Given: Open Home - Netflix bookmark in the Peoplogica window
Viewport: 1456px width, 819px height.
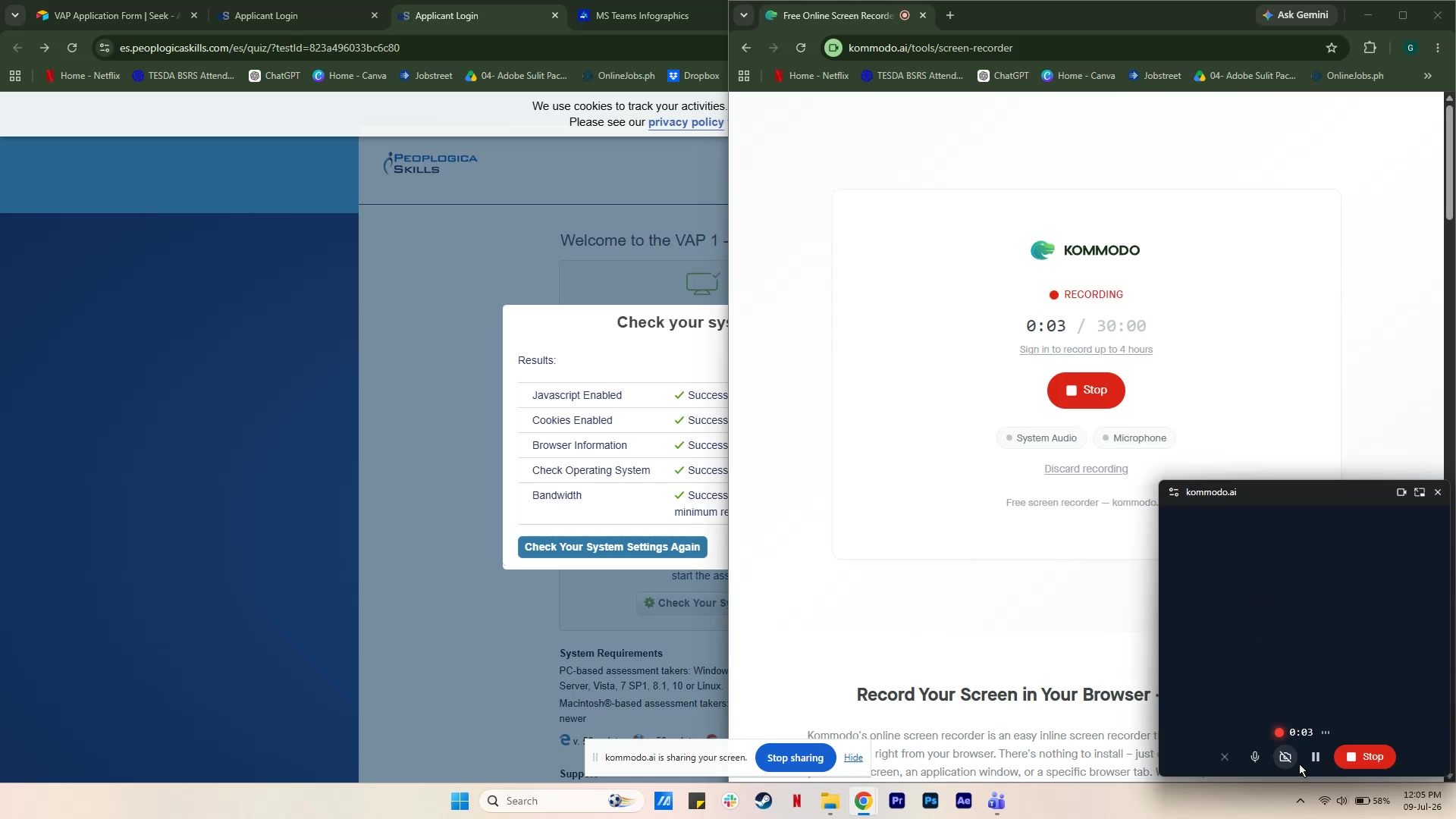Looking at the screenshot, I should coord(82,76).
